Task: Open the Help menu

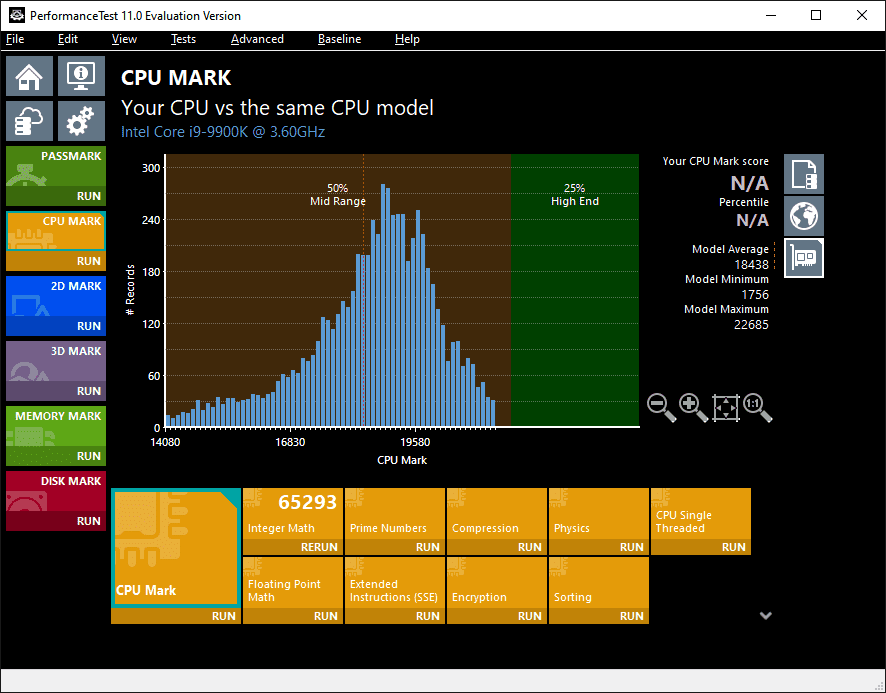Action: (x=407, y=39)
